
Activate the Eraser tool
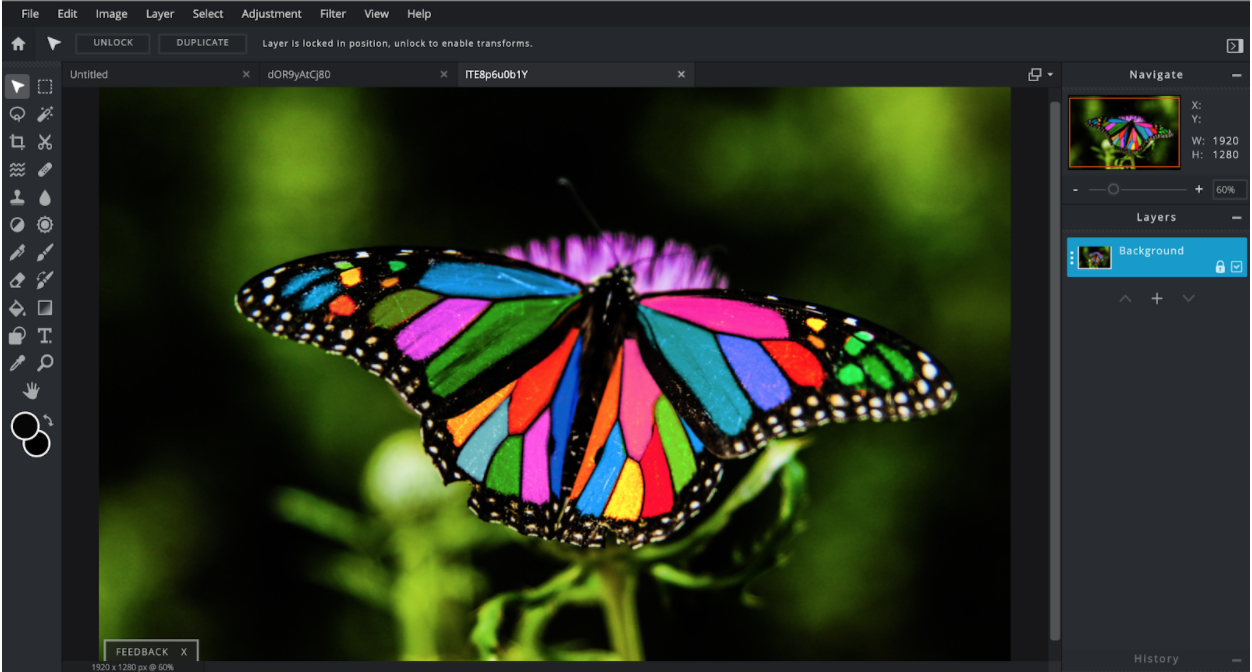click(17, 280)
